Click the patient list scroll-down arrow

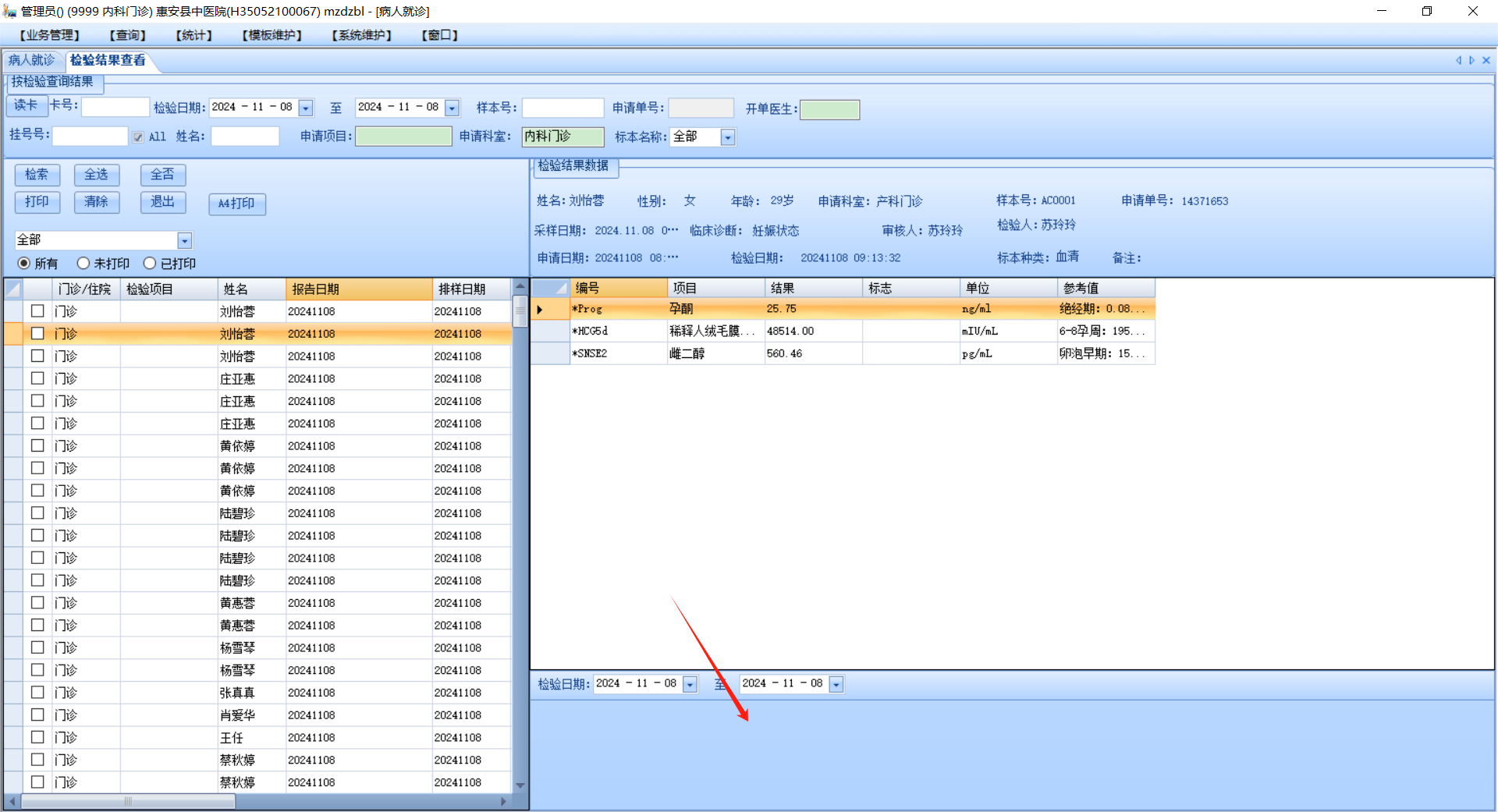tap(520, 785)
